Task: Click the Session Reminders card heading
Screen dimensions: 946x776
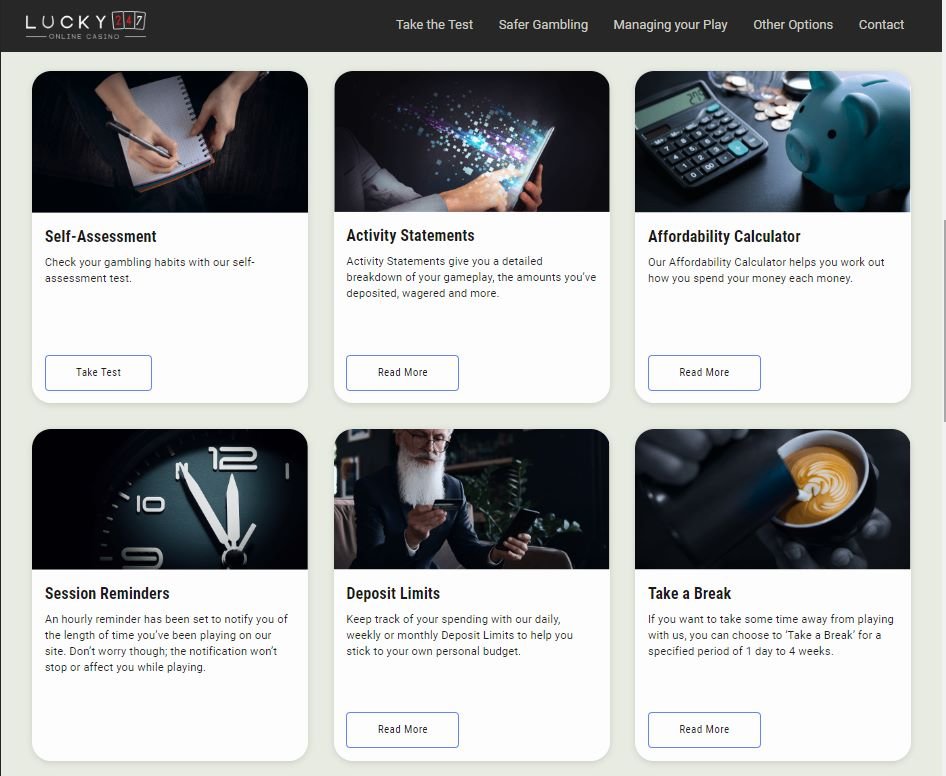Action: (x=107, y=594)
